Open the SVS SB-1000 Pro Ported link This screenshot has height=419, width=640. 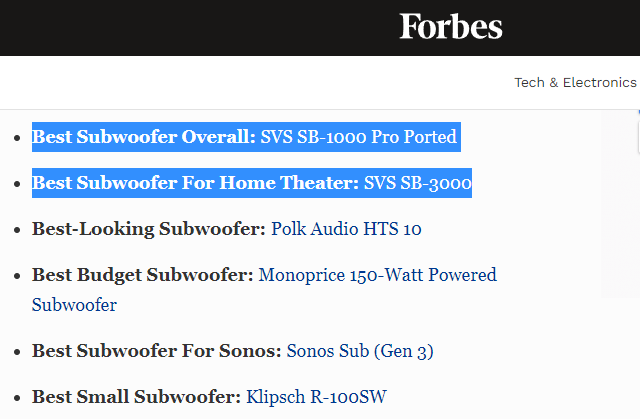(x=359, y=137)
